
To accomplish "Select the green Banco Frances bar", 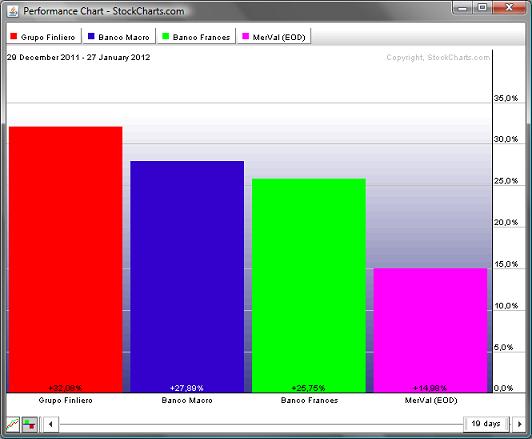I will click(x=309, y=285).
